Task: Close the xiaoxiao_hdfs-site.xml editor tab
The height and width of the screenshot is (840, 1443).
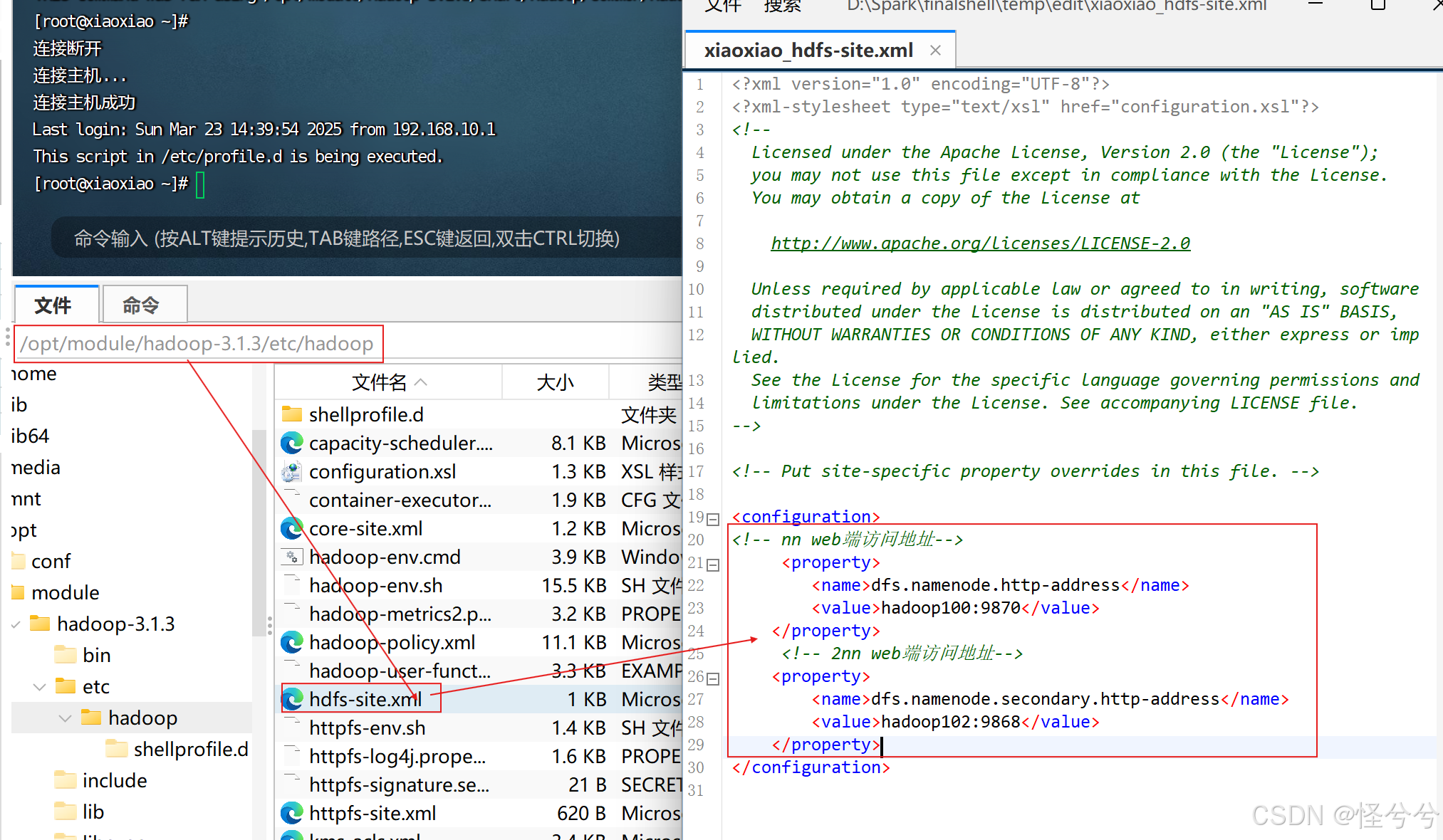Action: 935,51
